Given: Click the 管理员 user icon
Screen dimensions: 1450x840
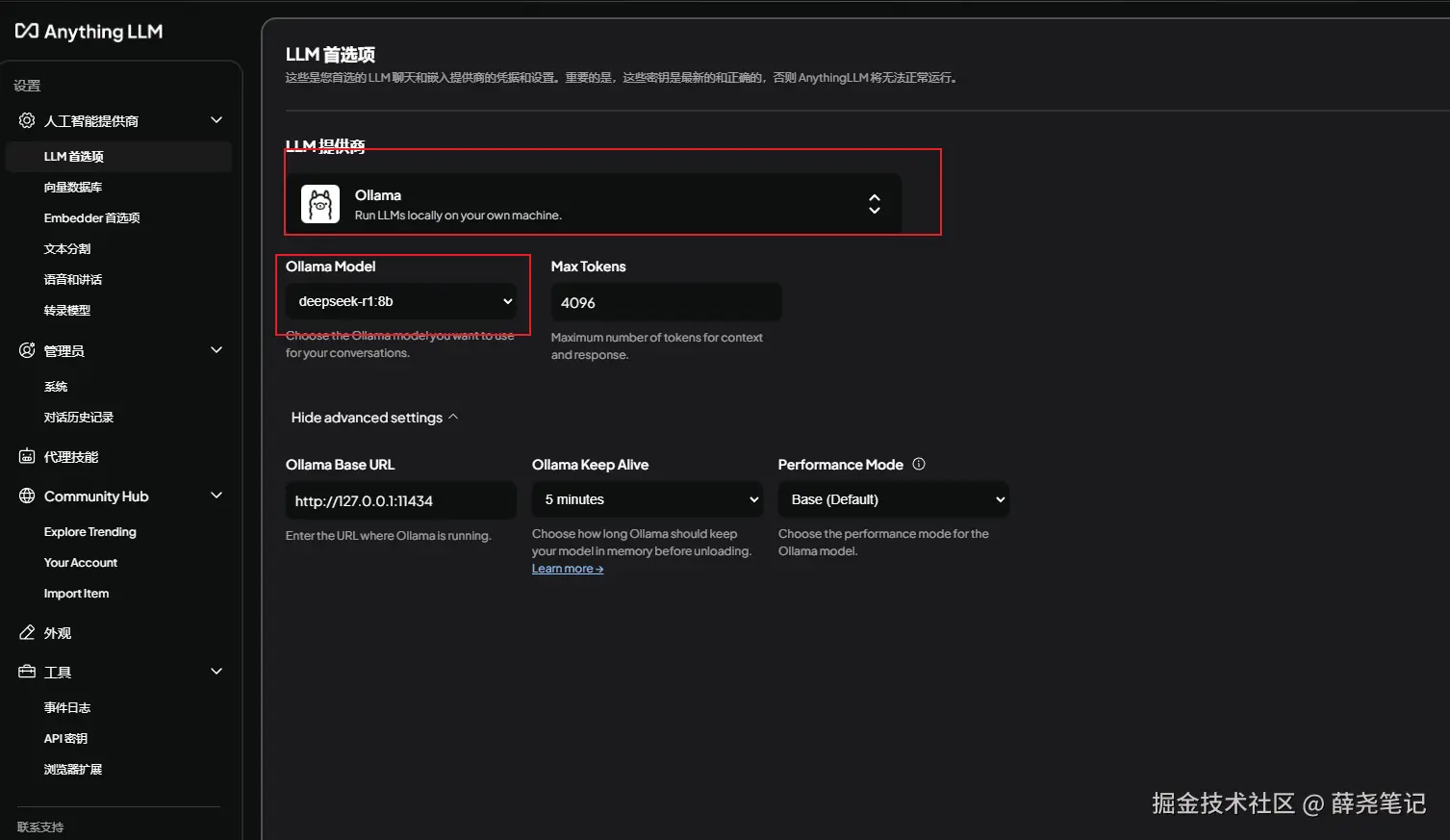Looking at the screenshot, I should click(27, 350).
